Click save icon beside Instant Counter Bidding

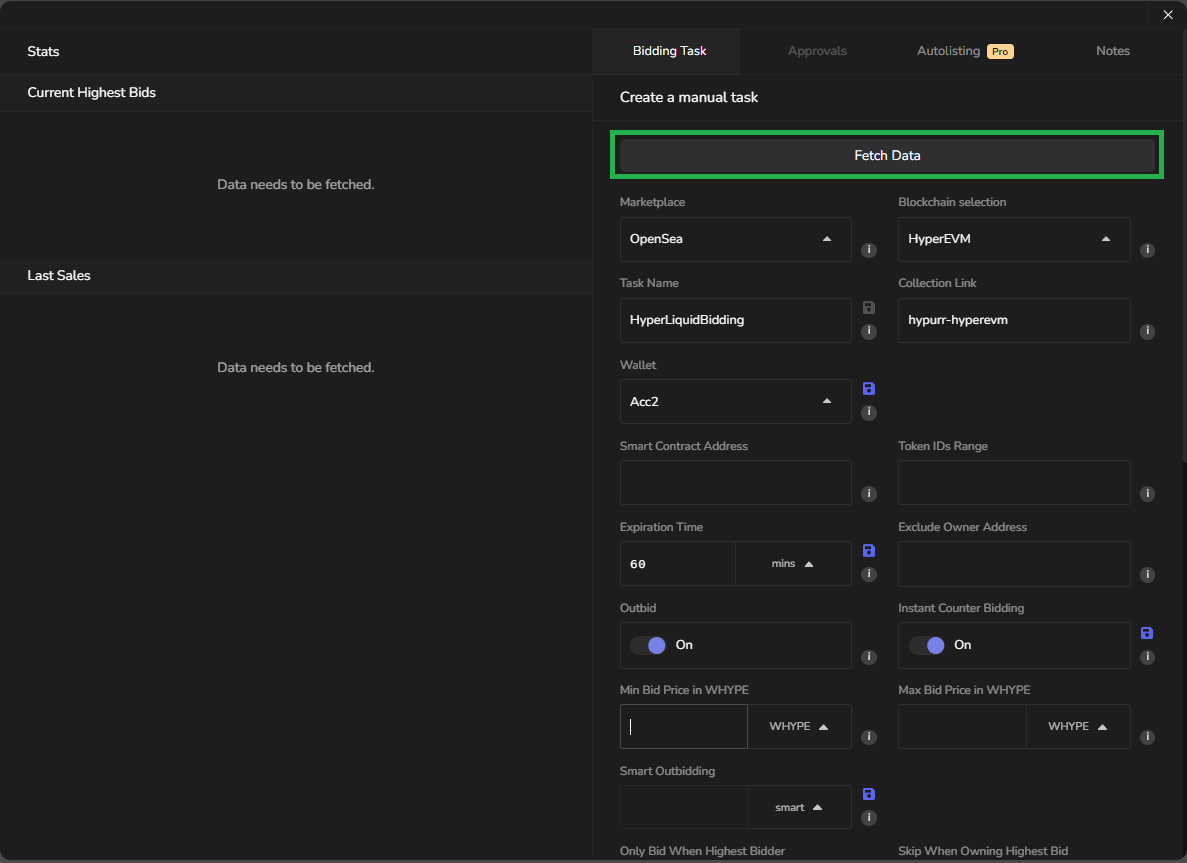tap(1147, 632)
